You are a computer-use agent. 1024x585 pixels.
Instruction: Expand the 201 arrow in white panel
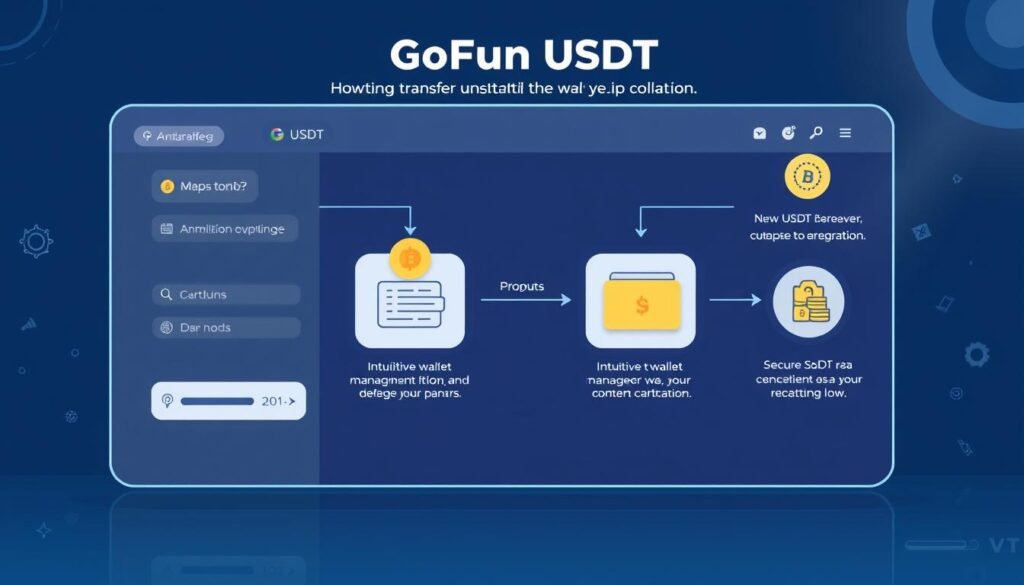(x=279, y=401)
